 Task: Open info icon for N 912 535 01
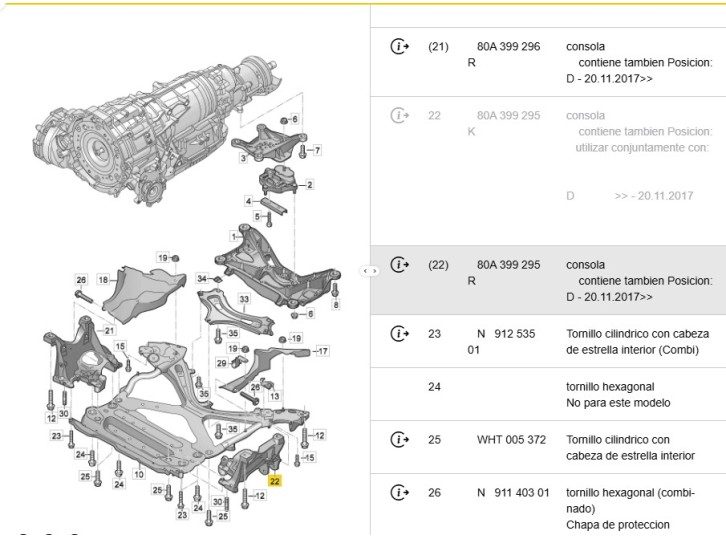(x=400, y=333)
